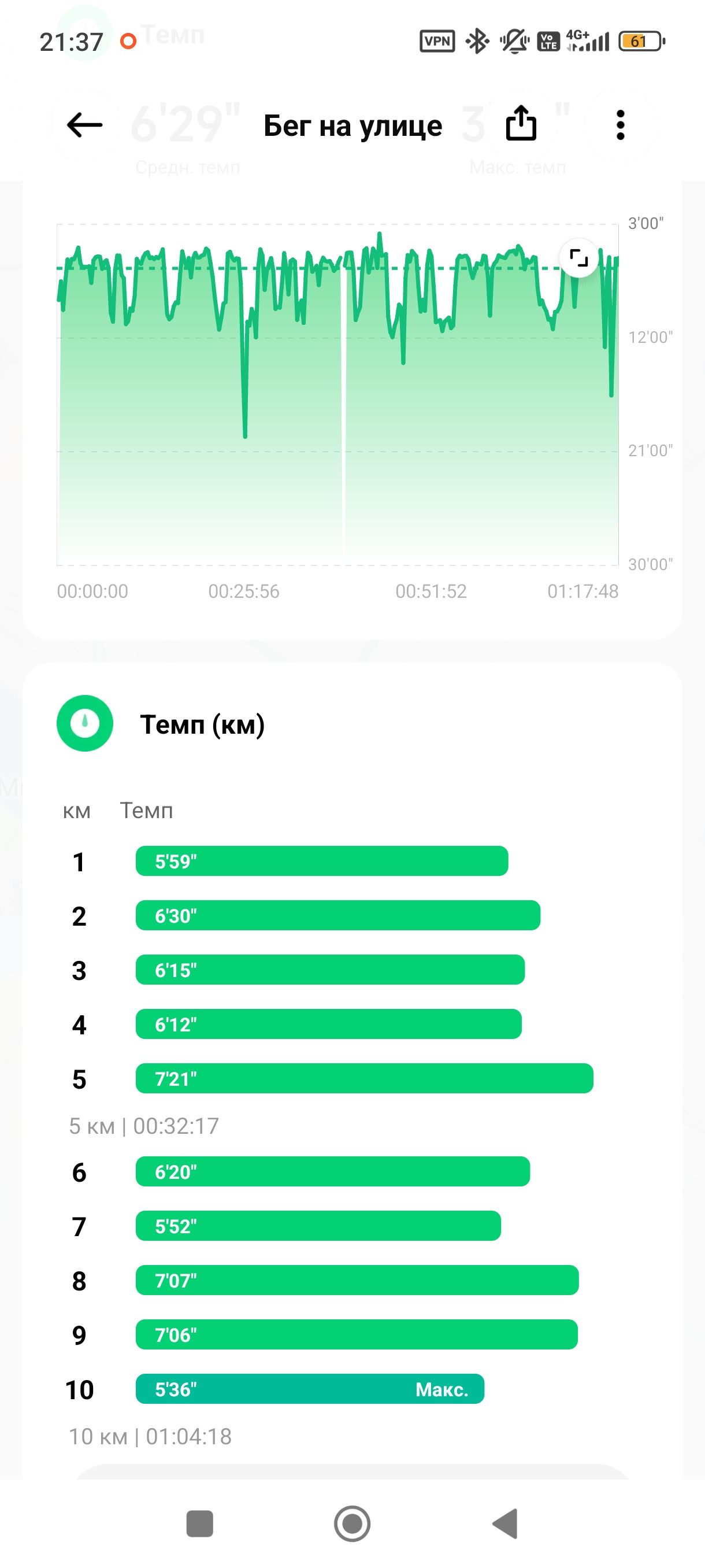Select kilometer 7 bar showing 5'52"

(x=318, y=1226)
